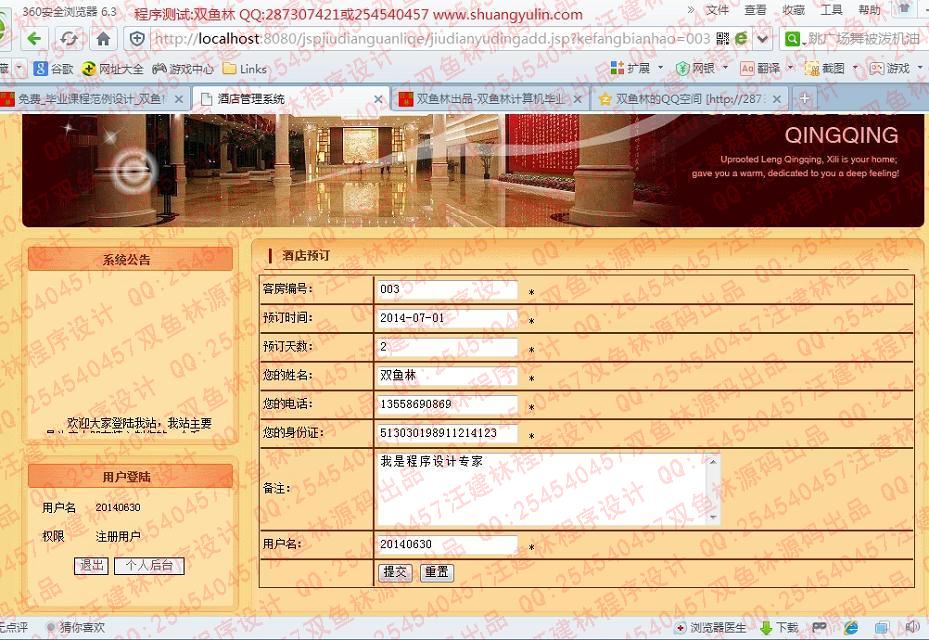929x640 pixels.
Task: Switch to the 免费_毕业课程范例设计 tab
Action: pyautogui.click(x=89, y=99)
